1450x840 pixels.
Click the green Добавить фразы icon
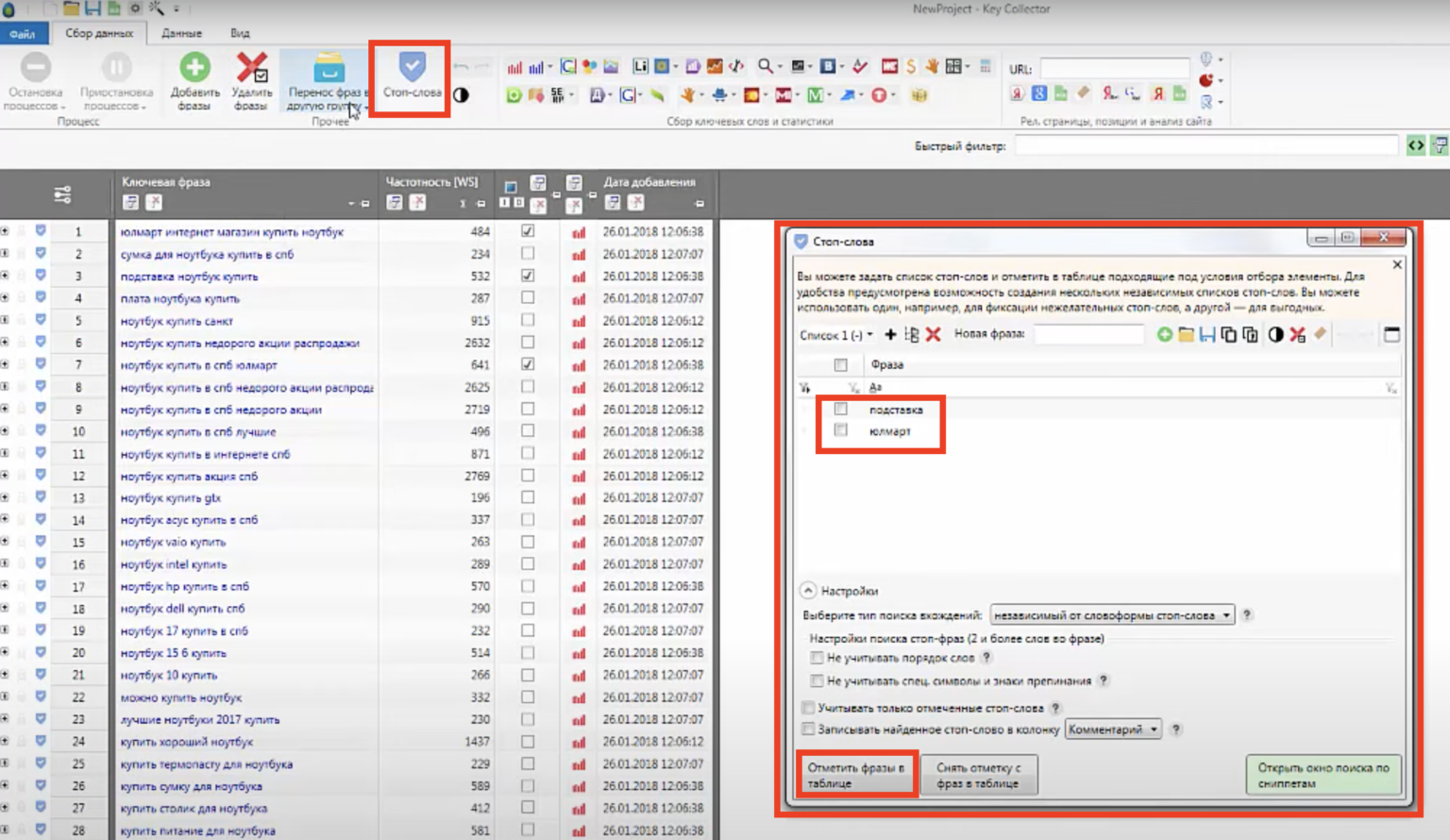195,68
